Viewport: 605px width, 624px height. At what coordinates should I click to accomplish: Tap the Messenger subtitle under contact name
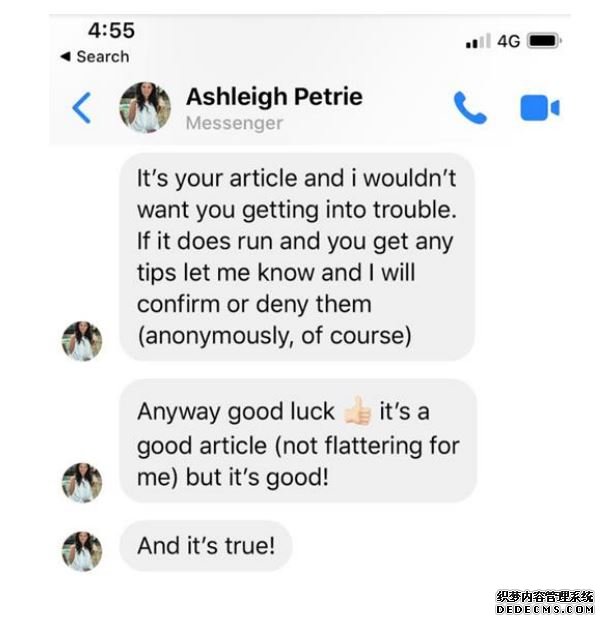point(234,123)
